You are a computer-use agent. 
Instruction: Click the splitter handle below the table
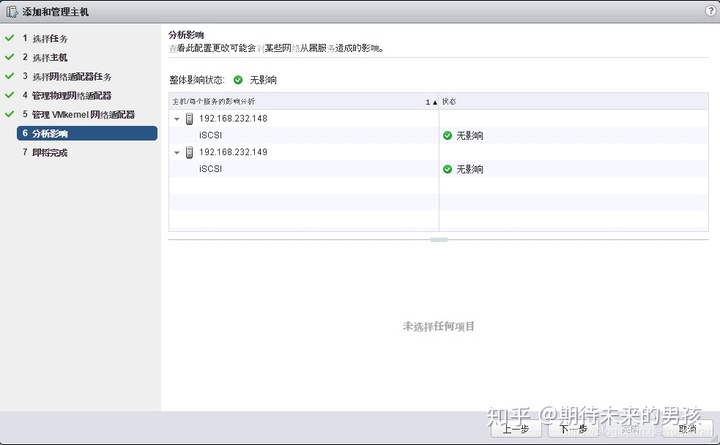click(x=439, y=240)
